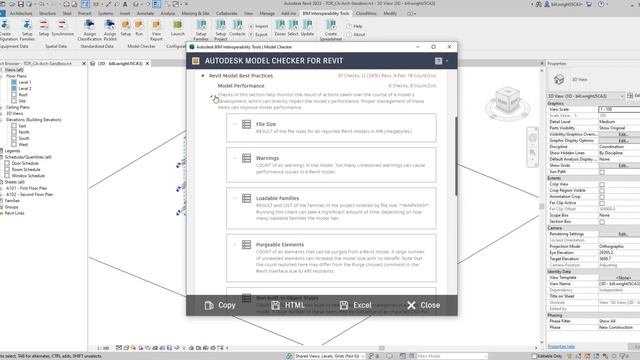Open the Manage ribbon tab
This screenshot has width=640, height=360.
coord(267,13)
